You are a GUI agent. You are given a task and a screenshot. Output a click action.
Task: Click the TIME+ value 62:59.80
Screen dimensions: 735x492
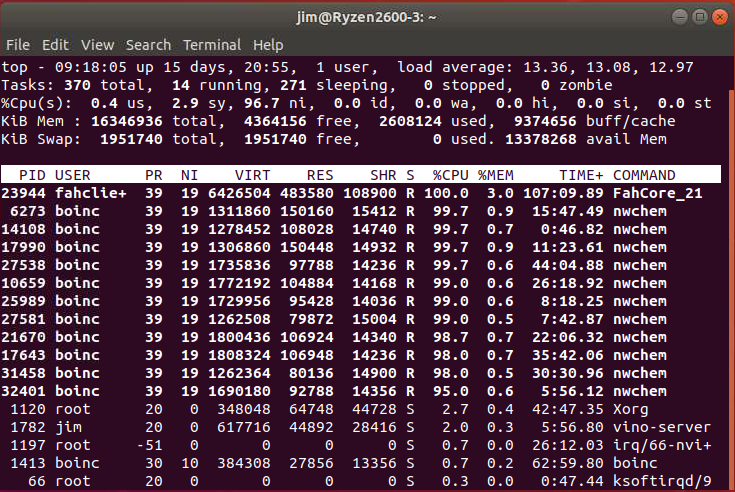pyautogui.click(x=568, y=463)
